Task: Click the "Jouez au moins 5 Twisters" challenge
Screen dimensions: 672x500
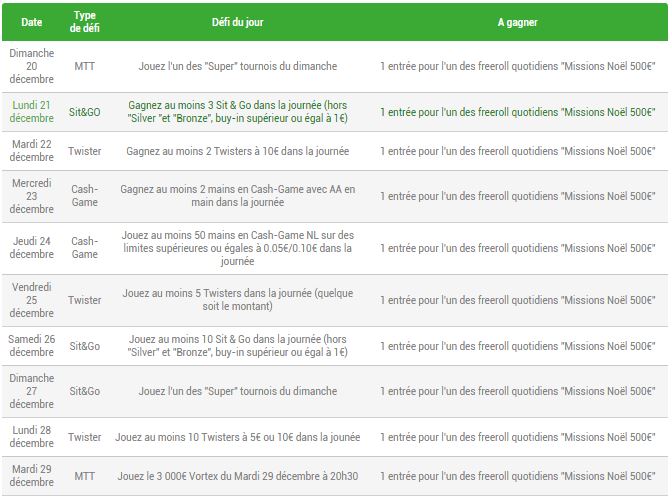Action: (237, 300)
